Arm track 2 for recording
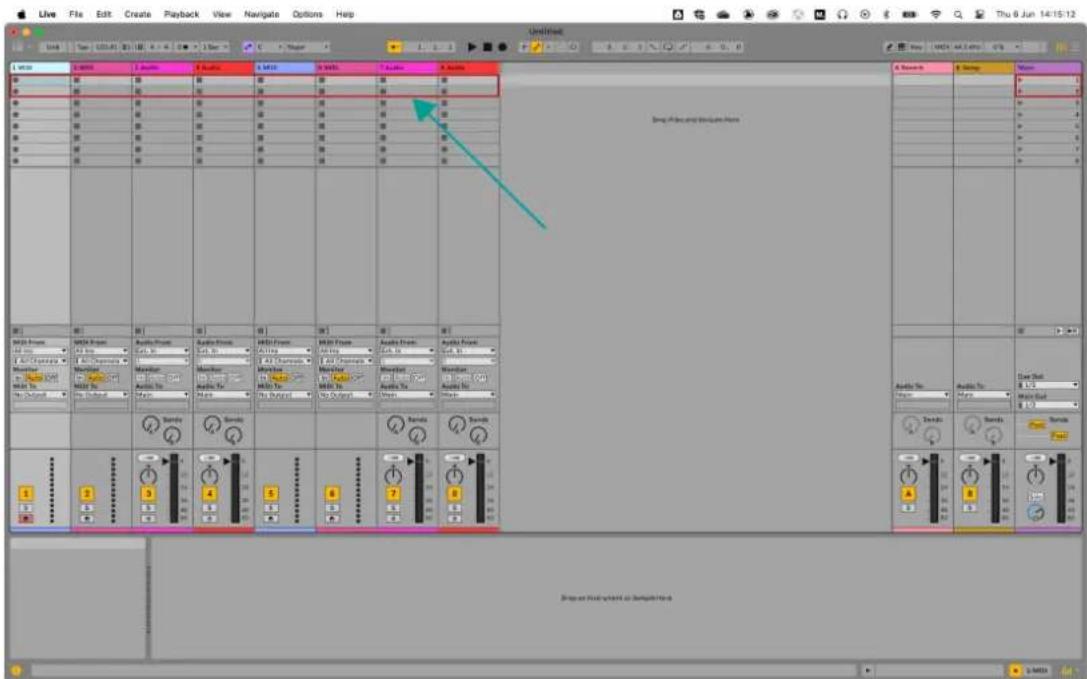 (87, 519)
